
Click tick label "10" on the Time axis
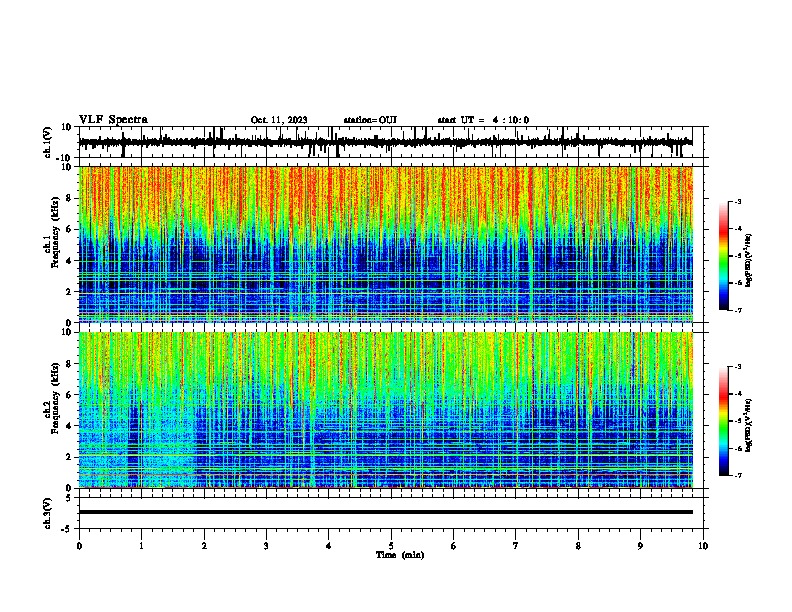coord(703,546)
